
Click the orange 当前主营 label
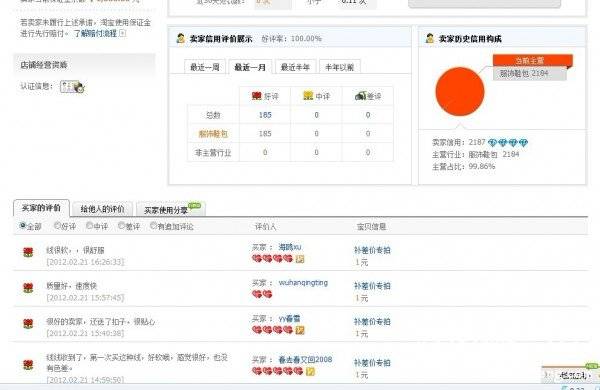coord(532,60)
